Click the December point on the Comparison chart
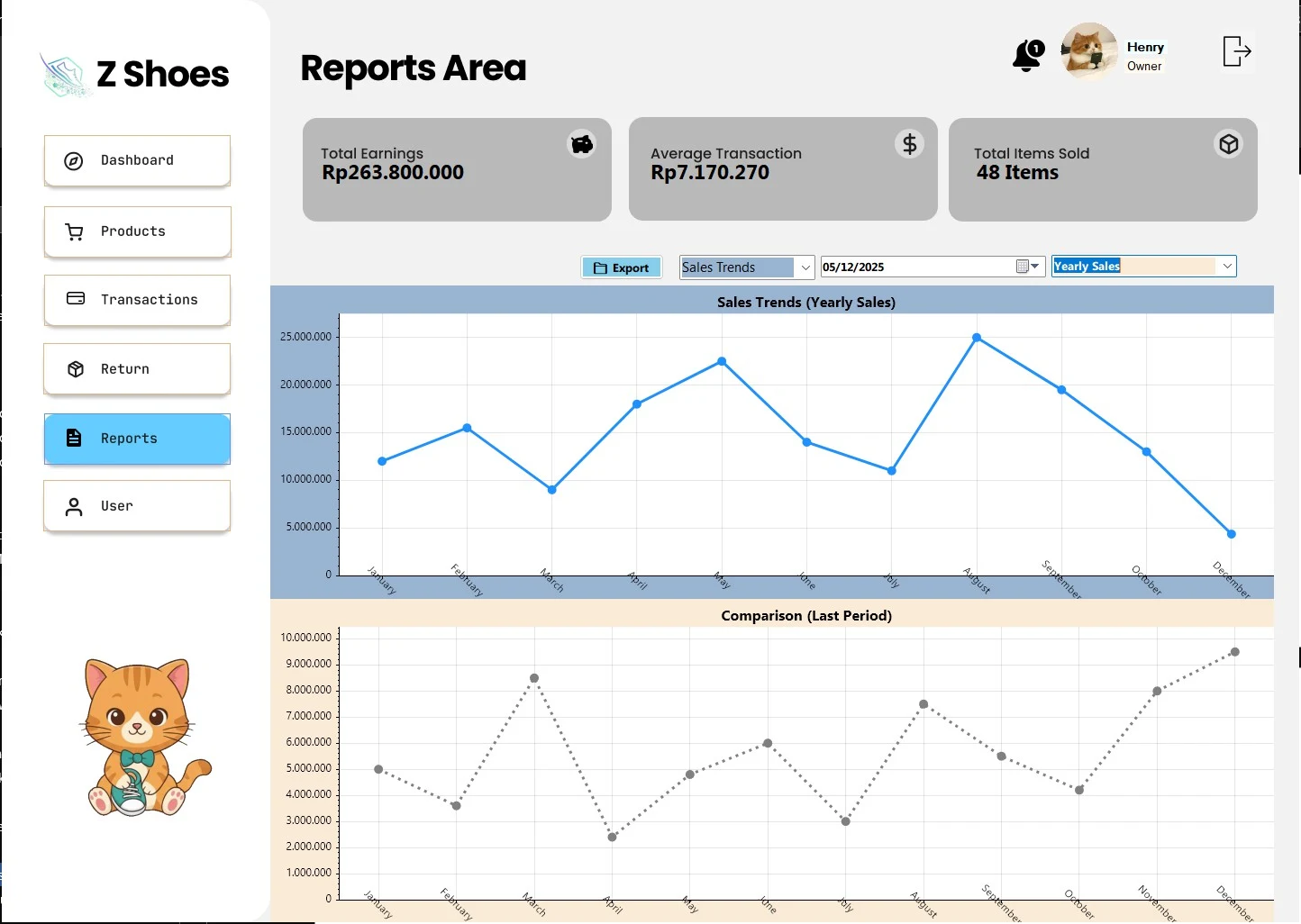 [1235, 652]
